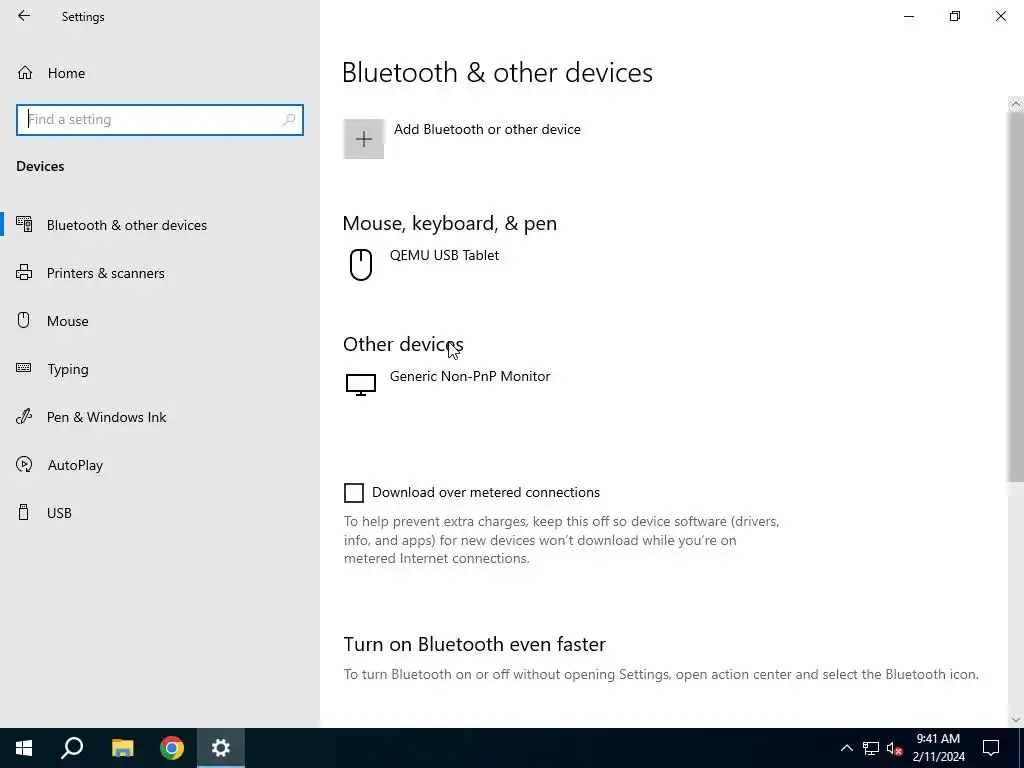Viewport: 1024px width, 768px height.
Task: Click the back arrow in Settings
Action: coord(24,16)
